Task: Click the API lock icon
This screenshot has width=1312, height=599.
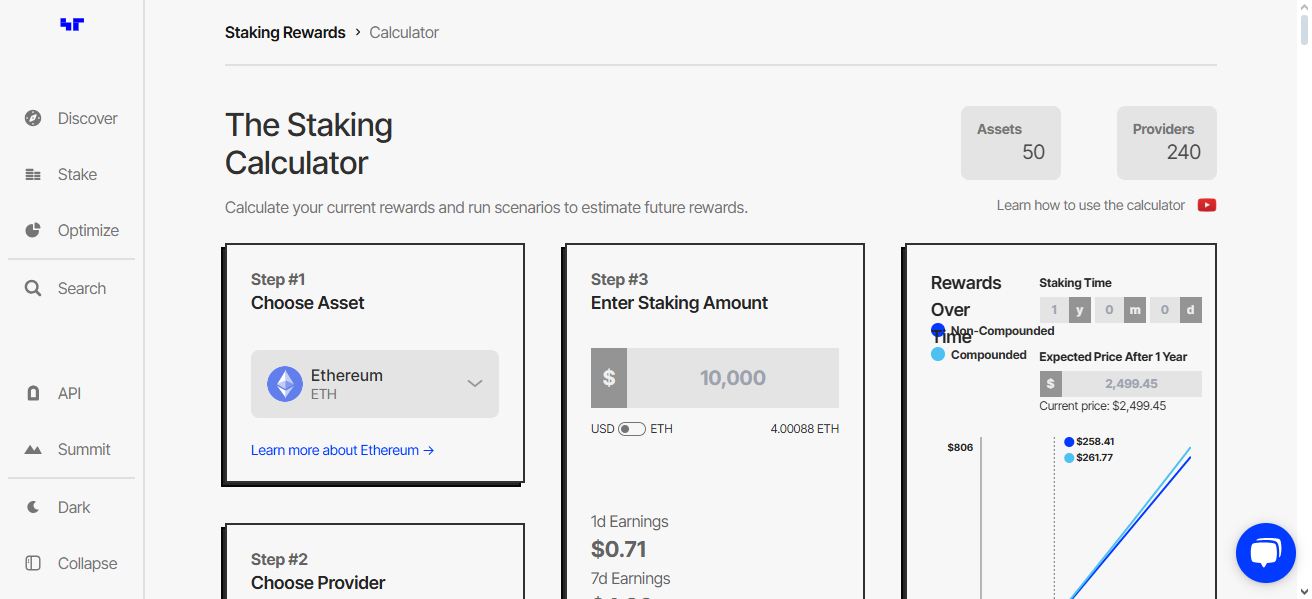Action: pyautogui.click(x=33, y=393)
